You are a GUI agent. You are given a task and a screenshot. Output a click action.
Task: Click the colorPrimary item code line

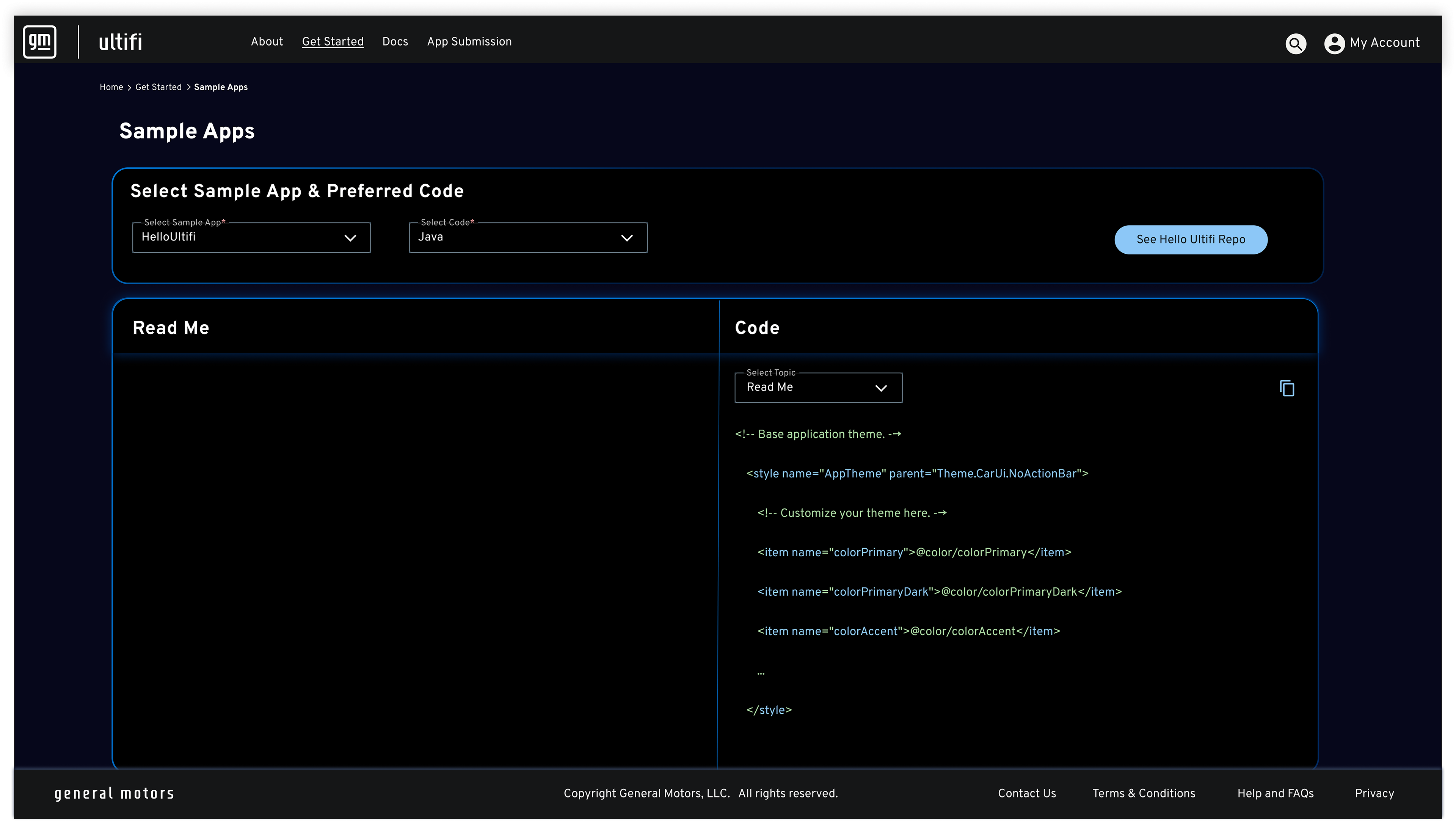(915, 553)
